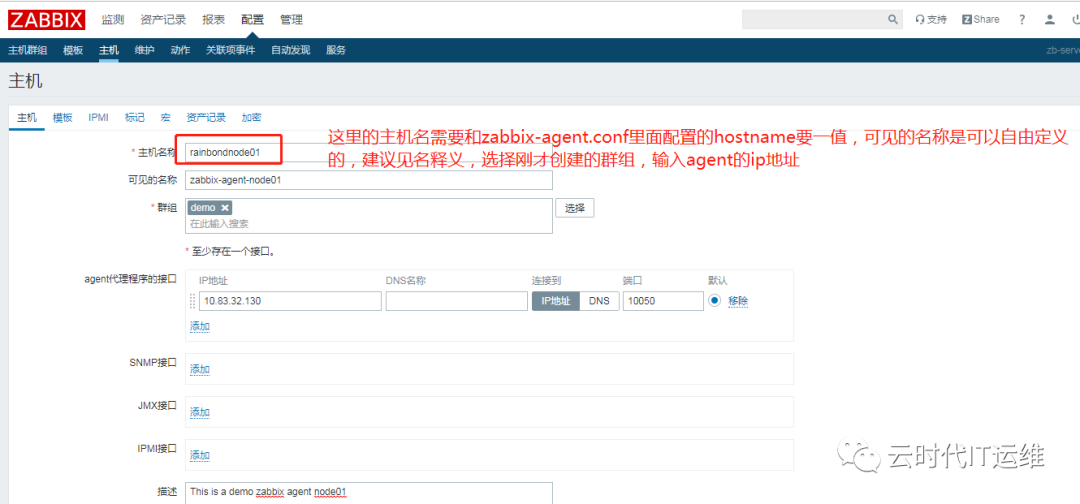
Task: Click the 描述 description textarea
Action: click(368, 493)
